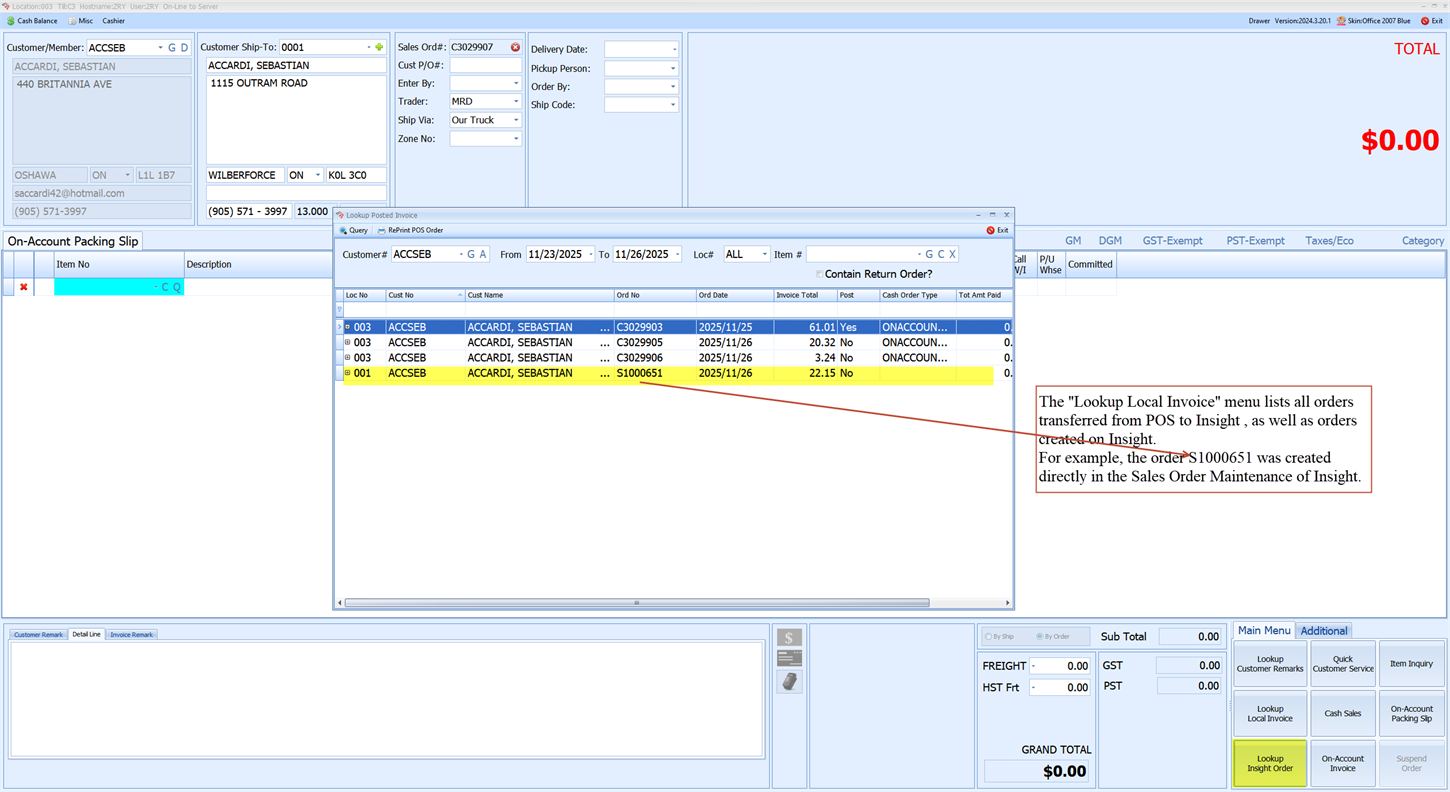Click the horizontal scrollbar under the invoice list

tap(636, 602)
